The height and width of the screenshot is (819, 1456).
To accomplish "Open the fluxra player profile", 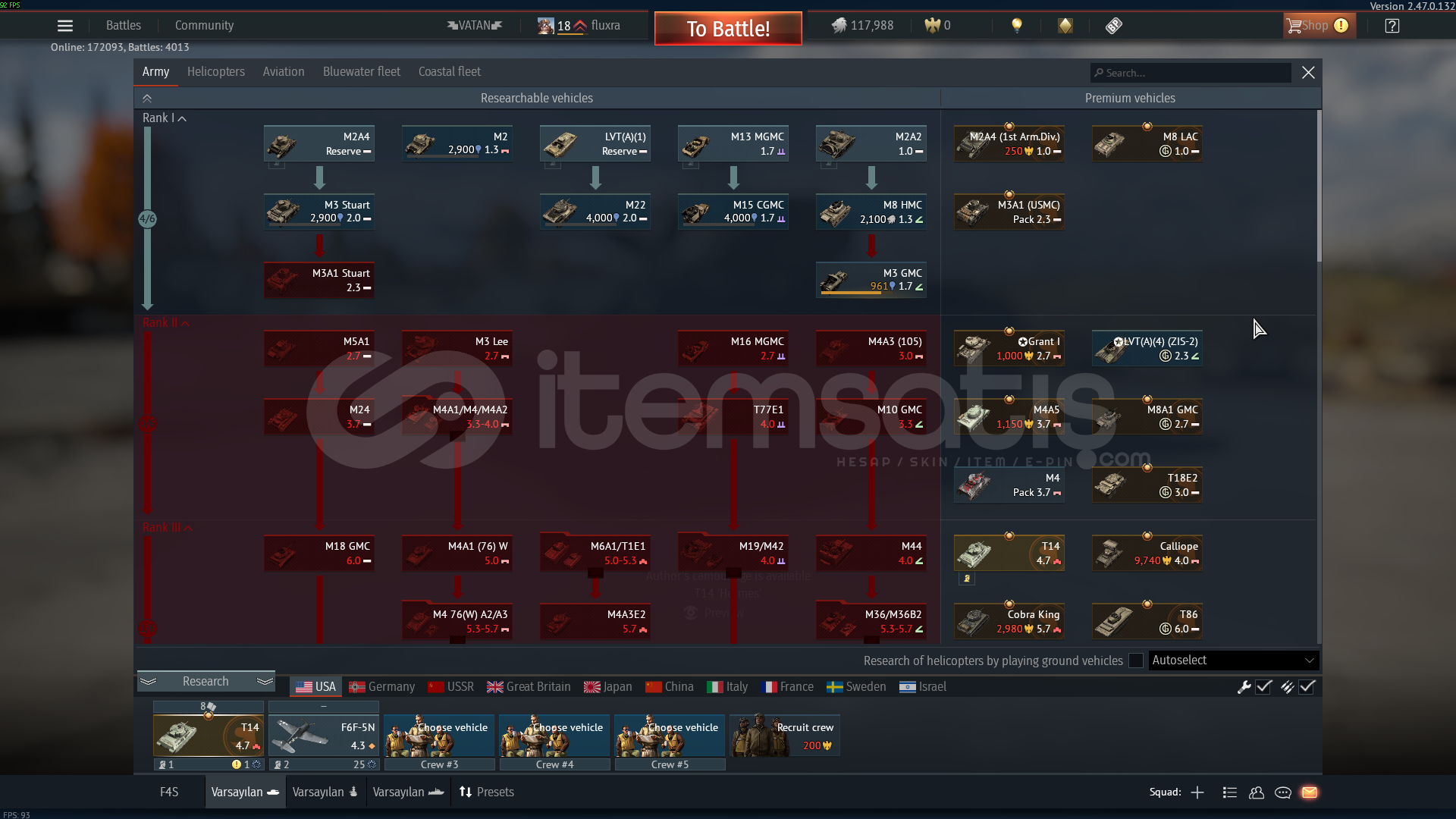I will (x=579, y=26).
